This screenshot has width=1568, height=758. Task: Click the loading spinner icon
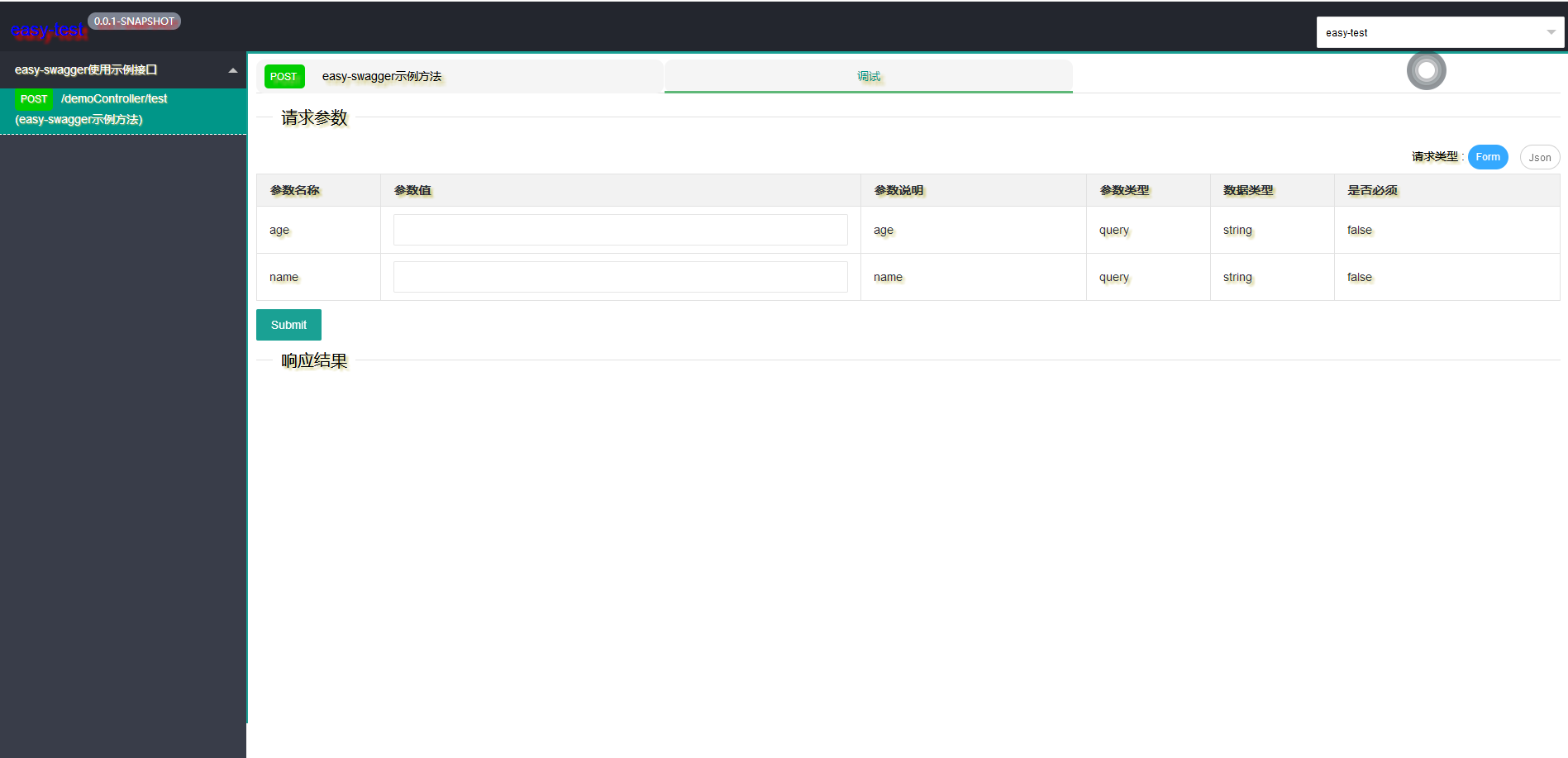tap(1426, 71)
